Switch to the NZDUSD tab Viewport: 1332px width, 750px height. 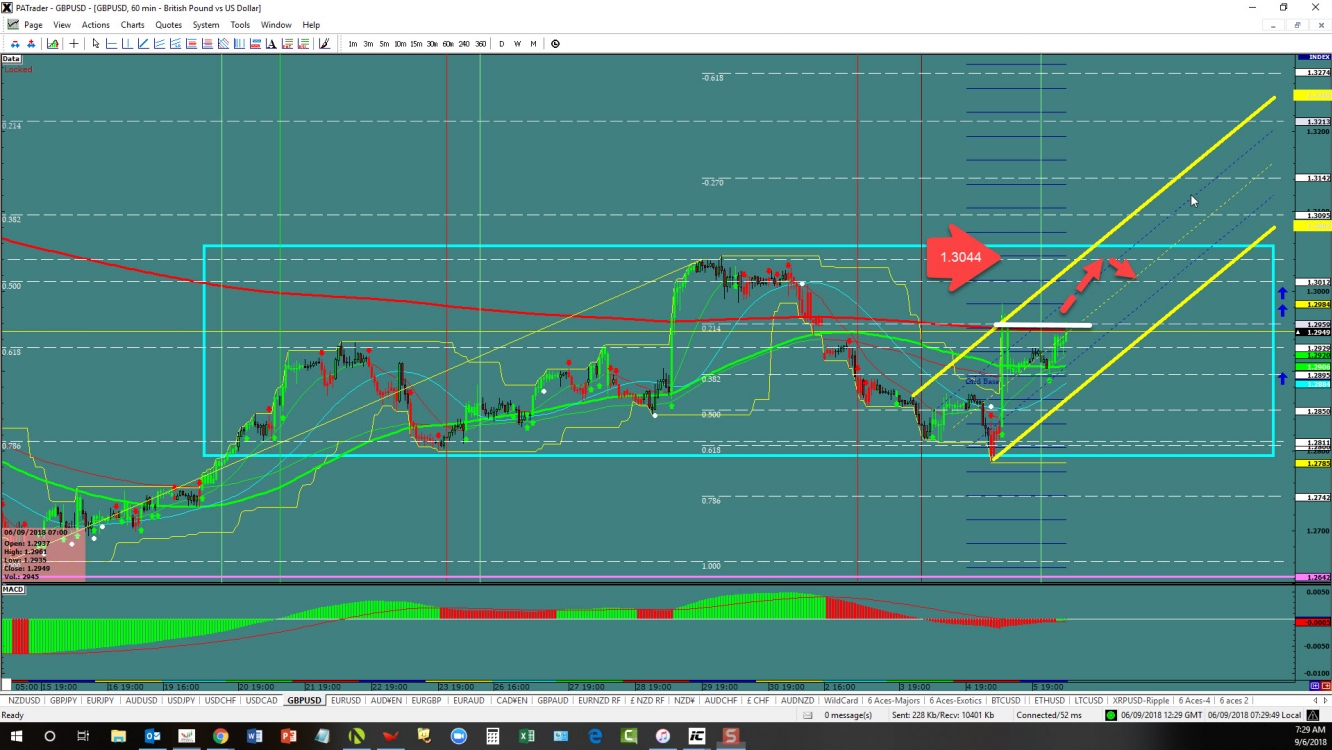click(23, 701)
